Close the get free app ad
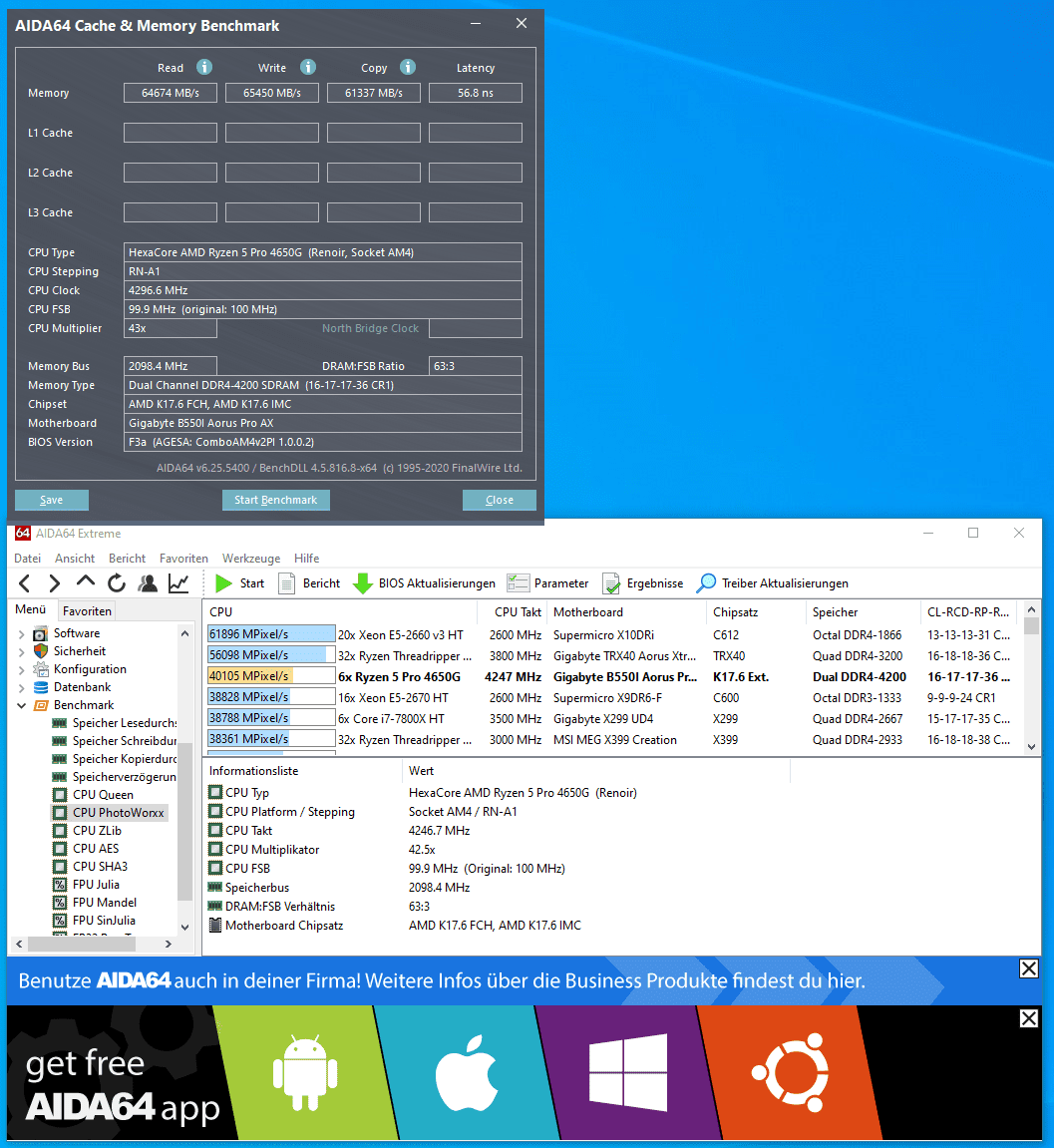Image resolution: width=1054 pixels, height=1148 pixels. 1028,1018
